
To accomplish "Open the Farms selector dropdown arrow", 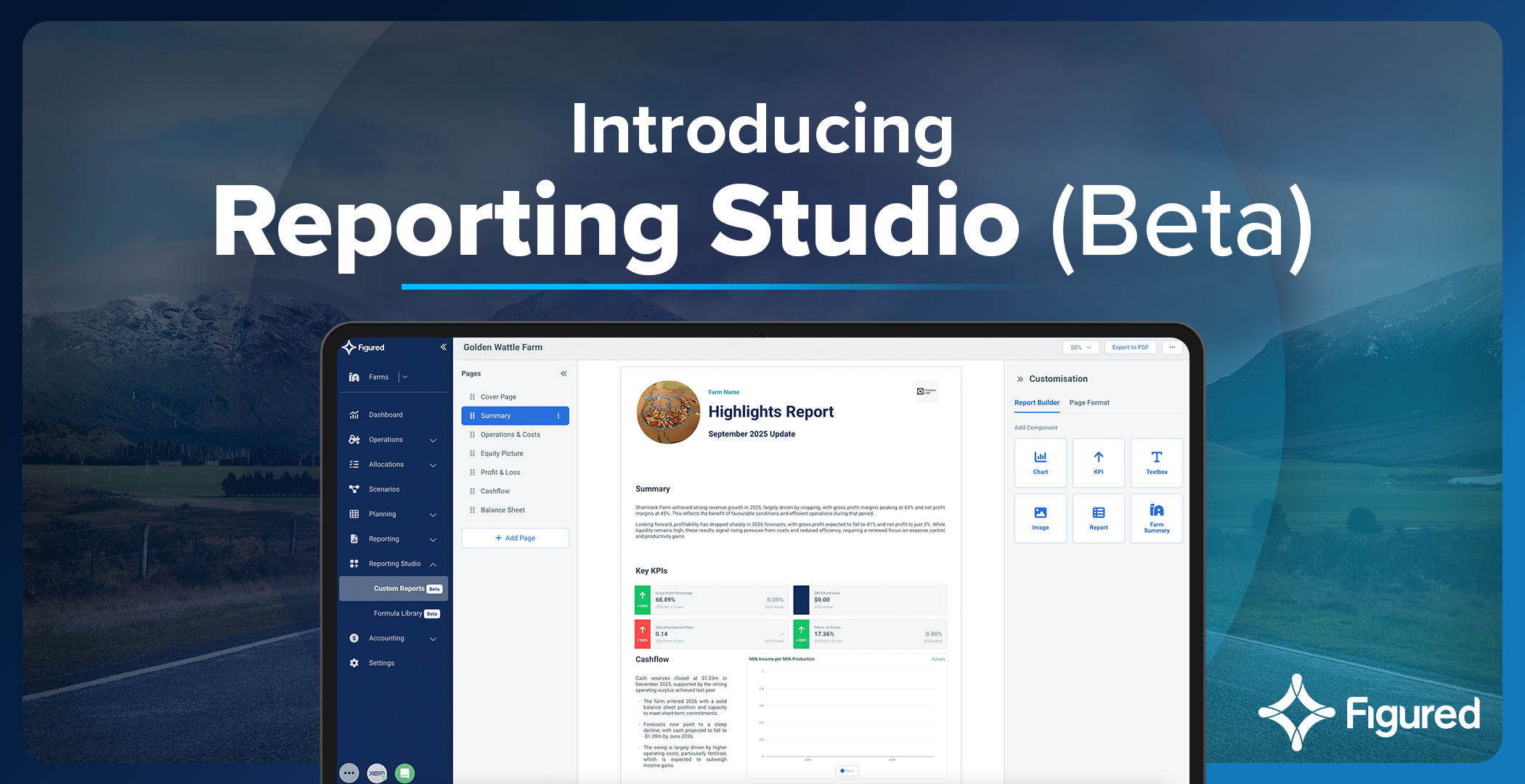I will (405, 377).
